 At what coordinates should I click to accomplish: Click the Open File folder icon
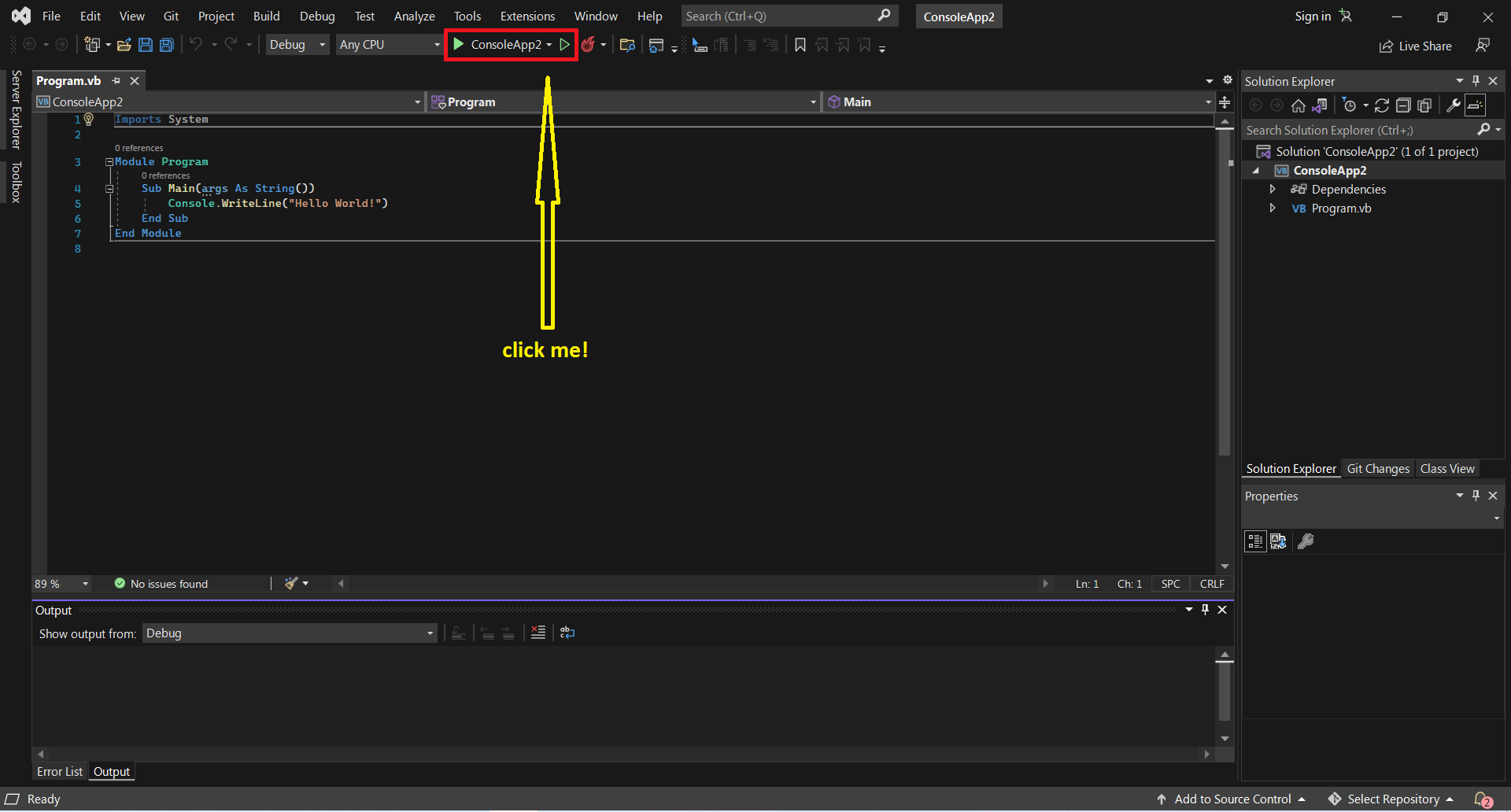coord(124,45)
